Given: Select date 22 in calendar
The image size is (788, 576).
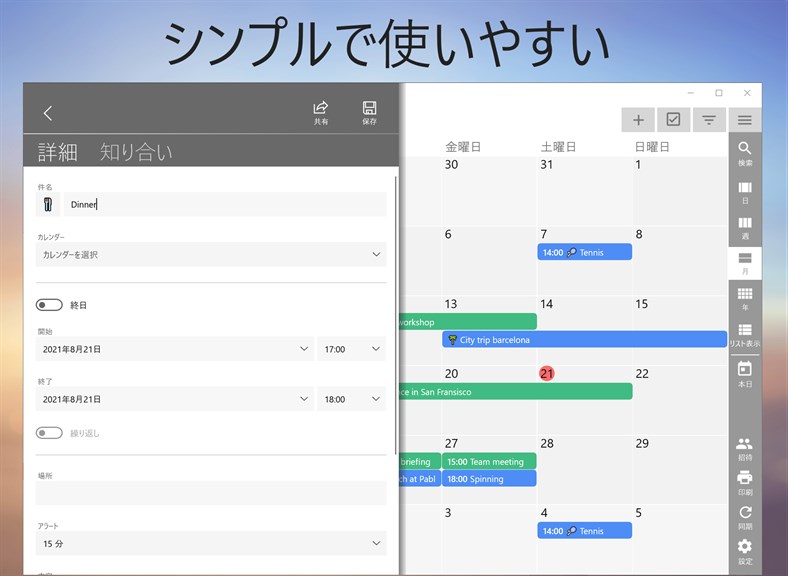Looking at the screenshot, I should [642, 374].
